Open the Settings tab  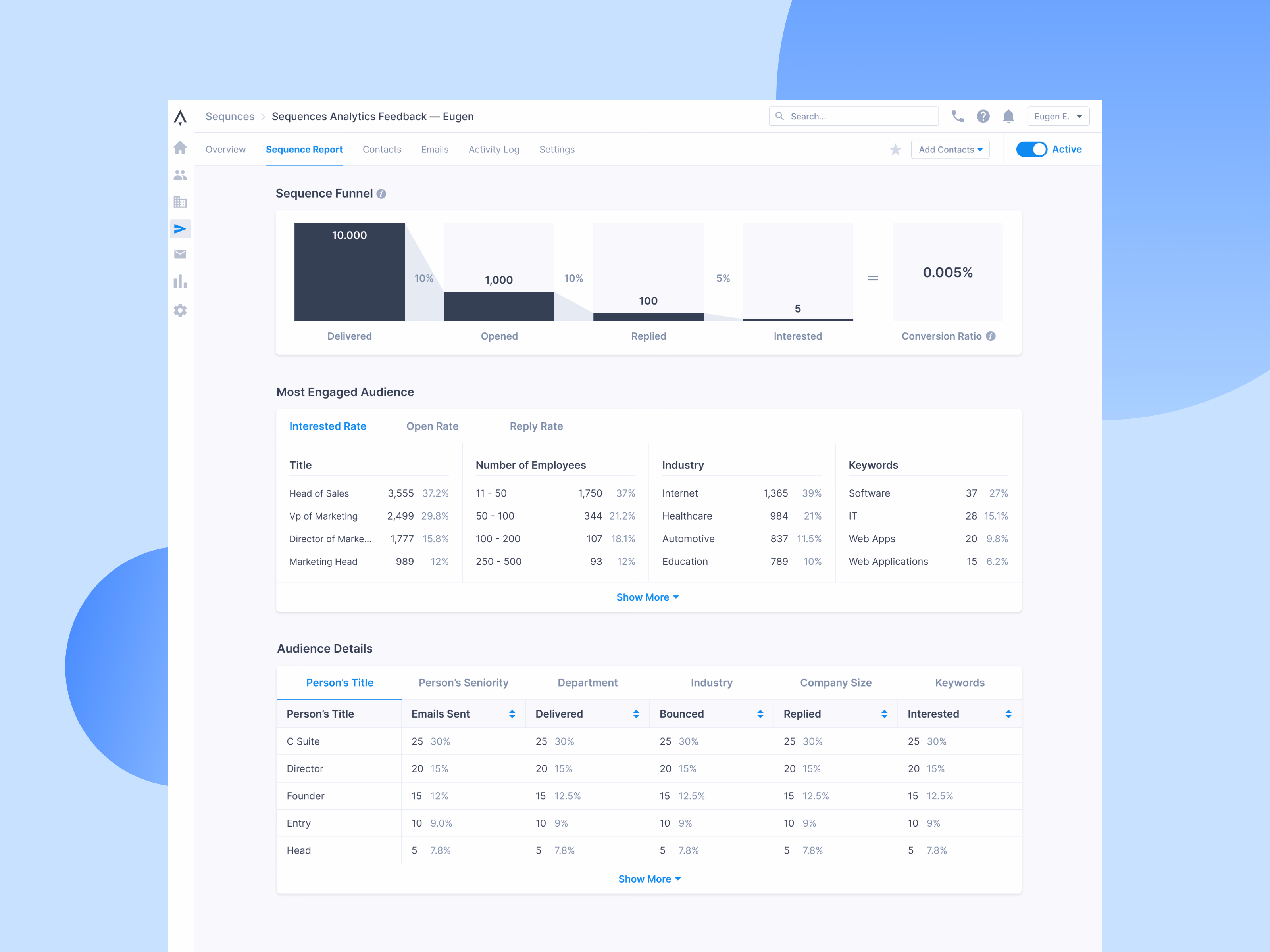(557, 149)
